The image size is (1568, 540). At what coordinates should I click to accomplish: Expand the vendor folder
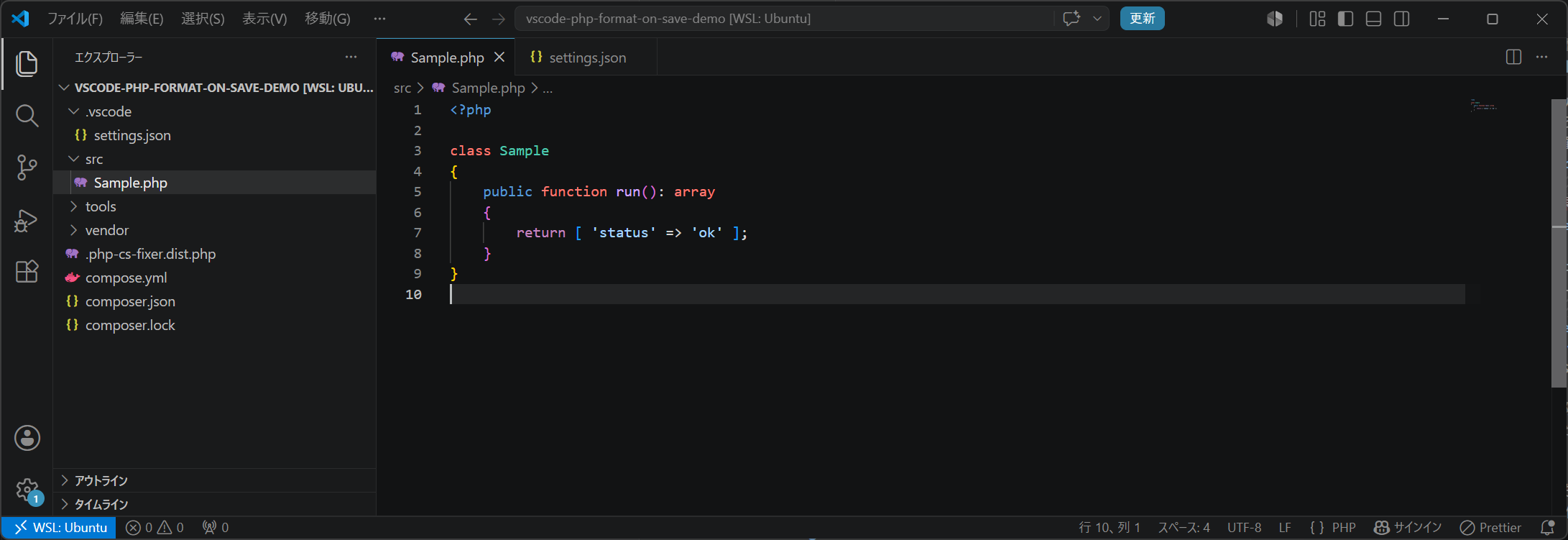pyautogui.click(x=215, y=230)
